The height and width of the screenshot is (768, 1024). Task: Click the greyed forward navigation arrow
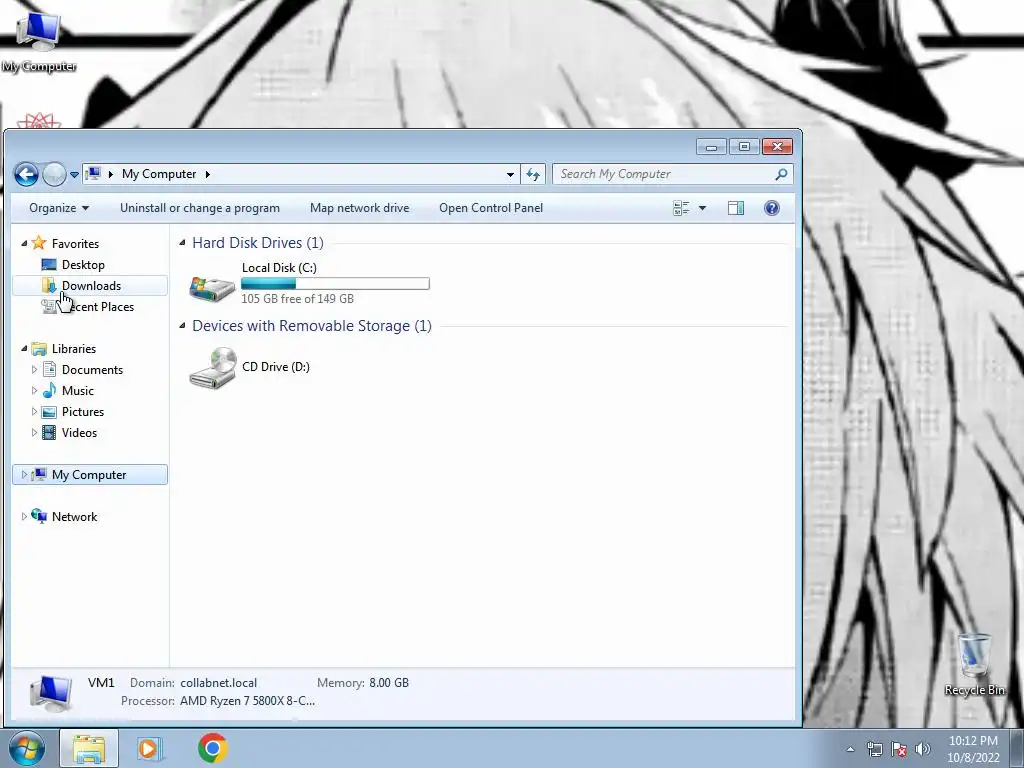[54, 174]
